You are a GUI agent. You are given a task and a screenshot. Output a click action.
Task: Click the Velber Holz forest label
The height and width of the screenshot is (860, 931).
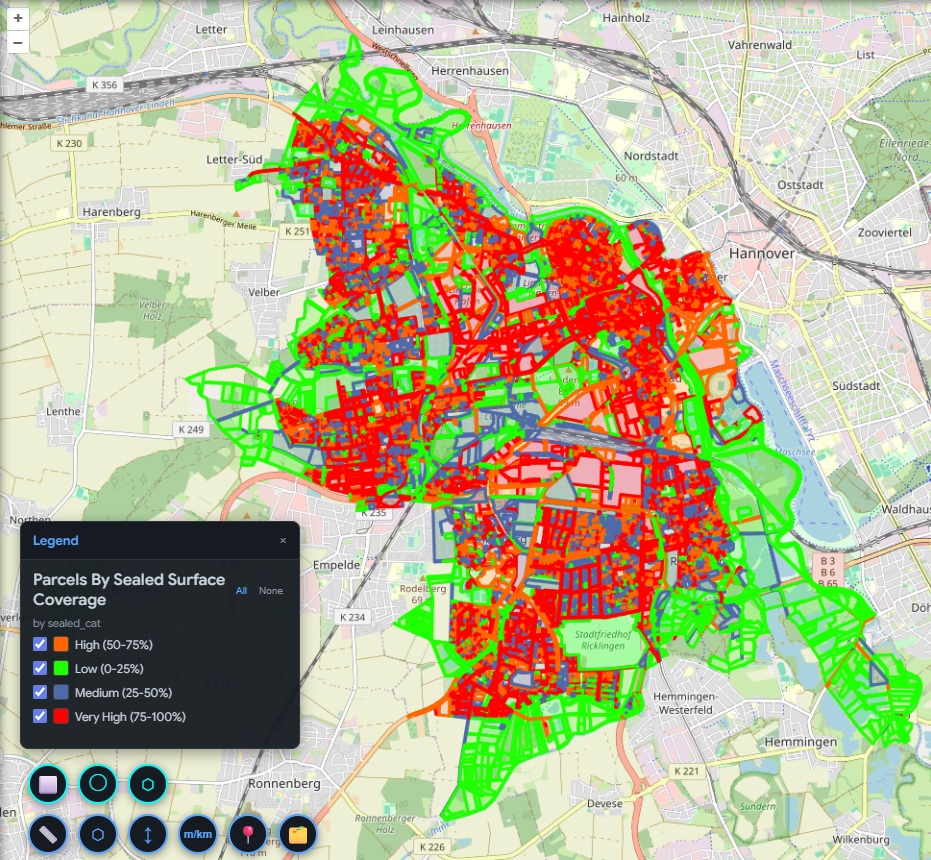pos(153,310)
